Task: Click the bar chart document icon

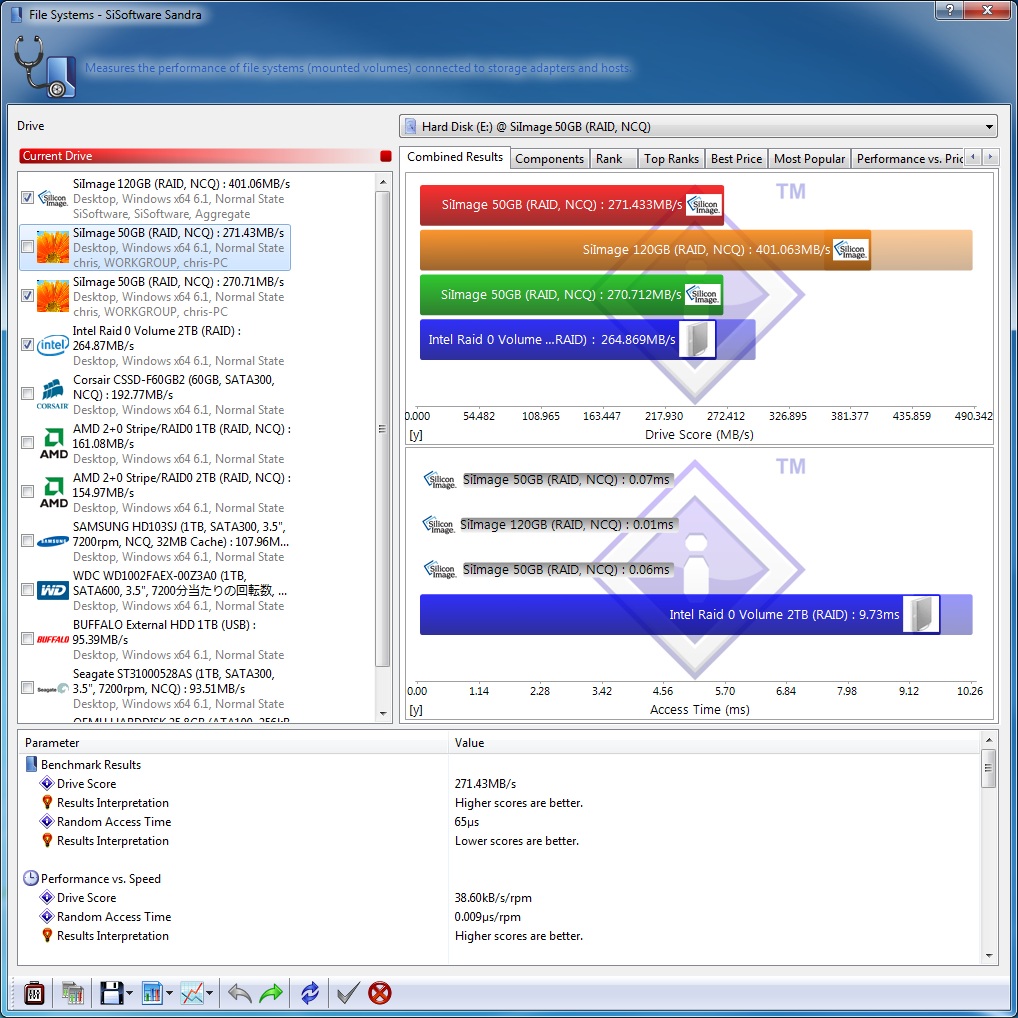Action: [152, 993]
